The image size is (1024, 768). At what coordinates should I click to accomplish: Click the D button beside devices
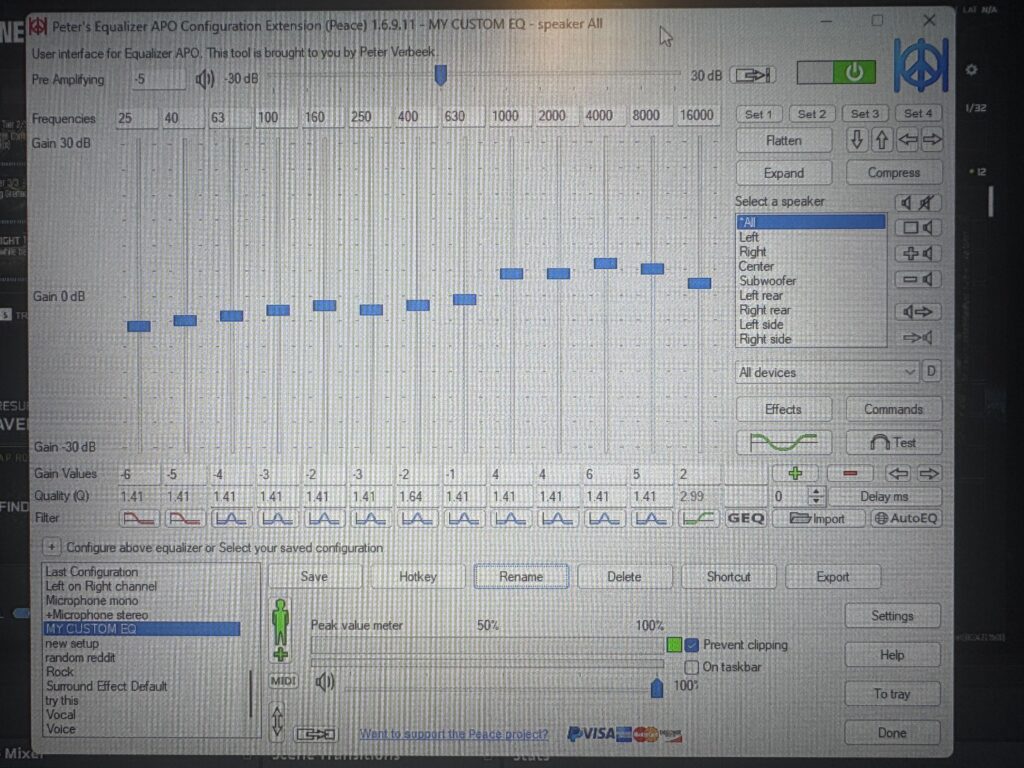(931, 372)
